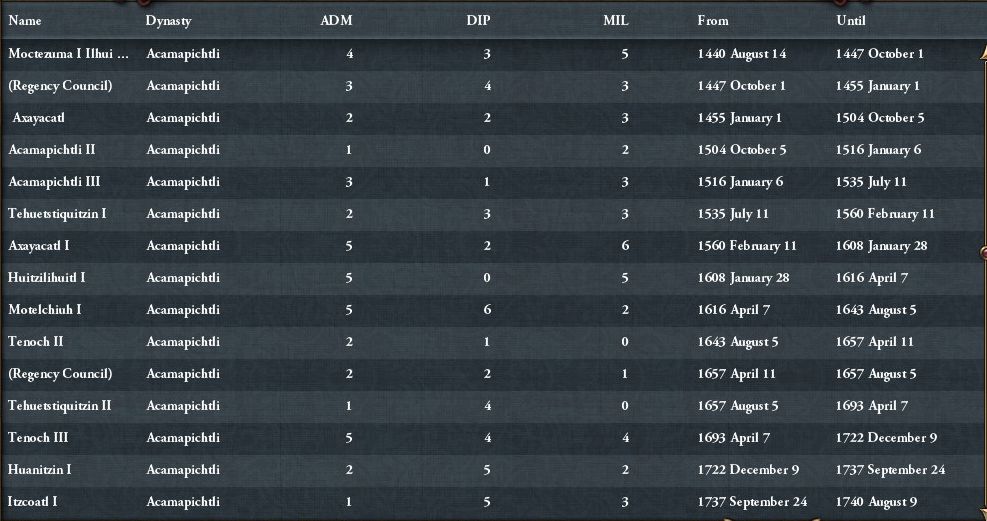The image size is (987, 521).
Task: Select Acamapichtli II ruler entry
Action: [52, 150]
